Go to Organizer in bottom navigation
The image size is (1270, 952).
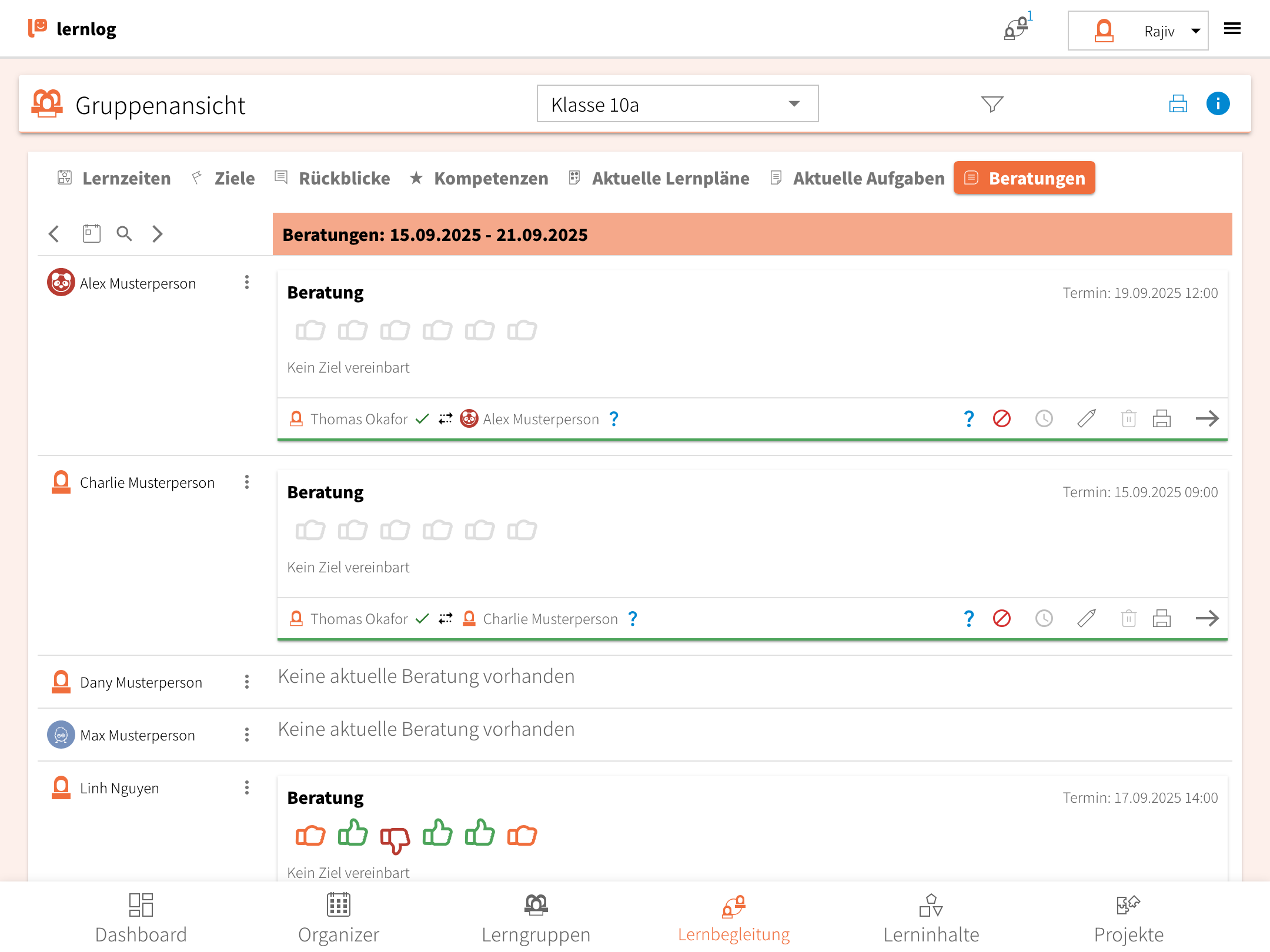338,918
